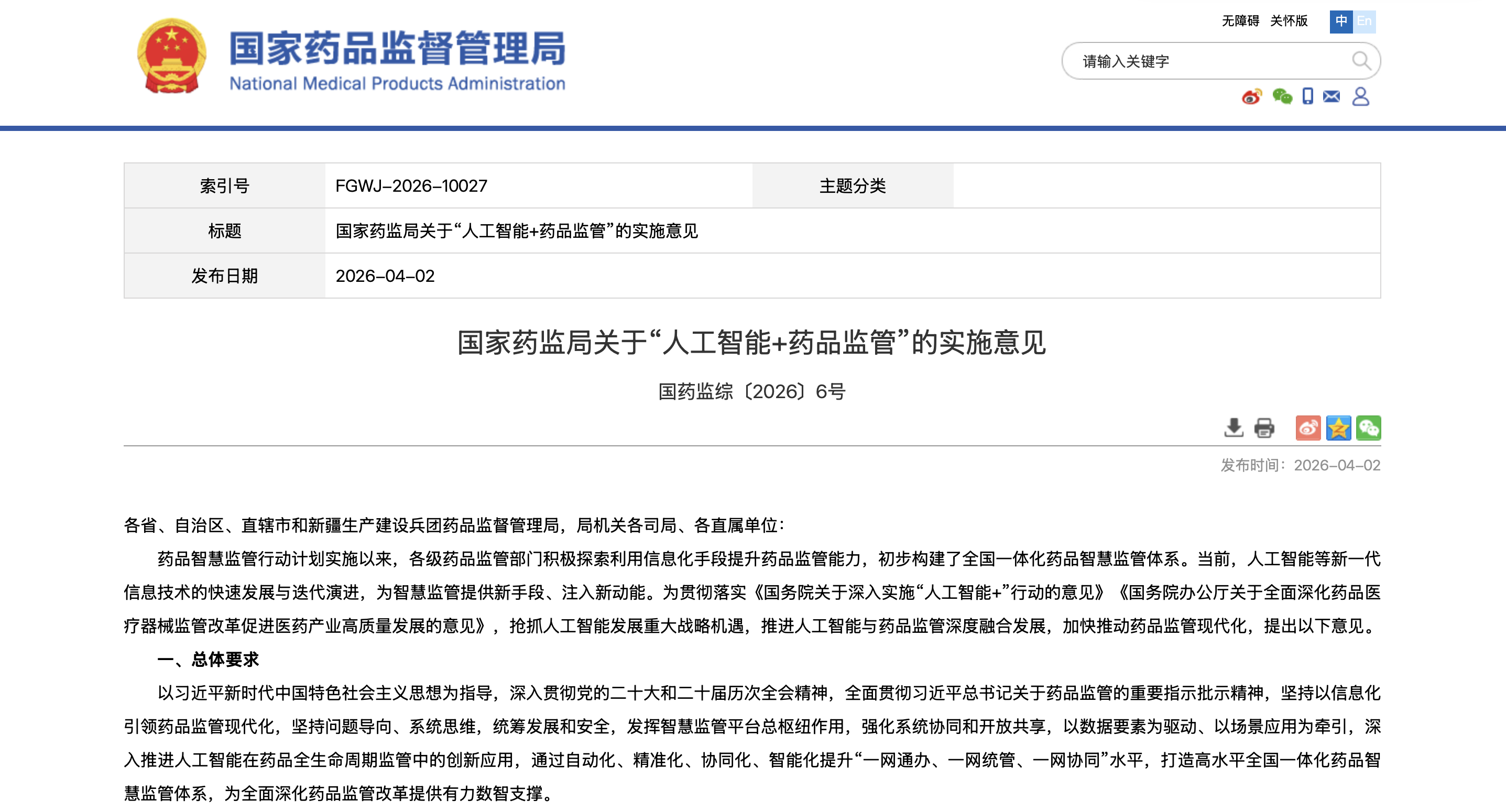Click the user account icon
This screenshot has width=1506, height=812.
pyautogui.click(x=1360, y=96)
